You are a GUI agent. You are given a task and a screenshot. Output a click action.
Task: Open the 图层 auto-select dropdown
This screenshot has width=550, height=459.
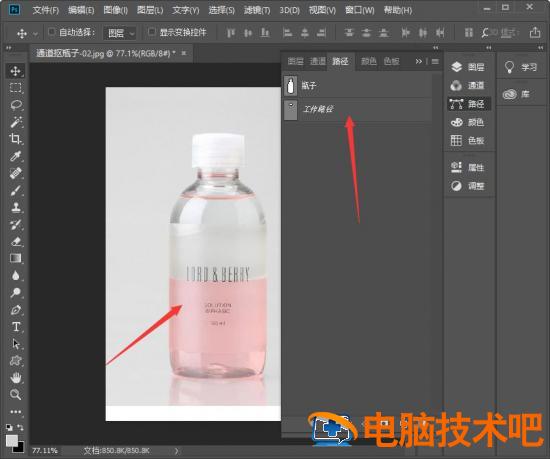tap(120, 33)
